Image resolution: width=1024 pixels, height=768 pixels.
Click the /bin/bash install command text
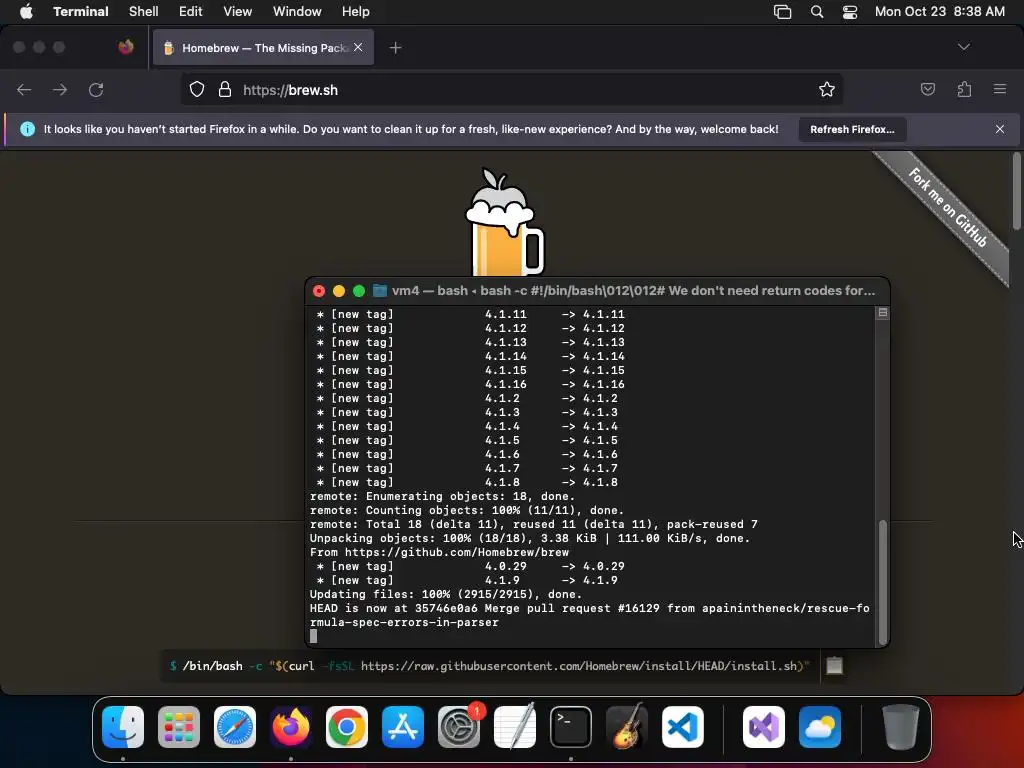[489, 666]
